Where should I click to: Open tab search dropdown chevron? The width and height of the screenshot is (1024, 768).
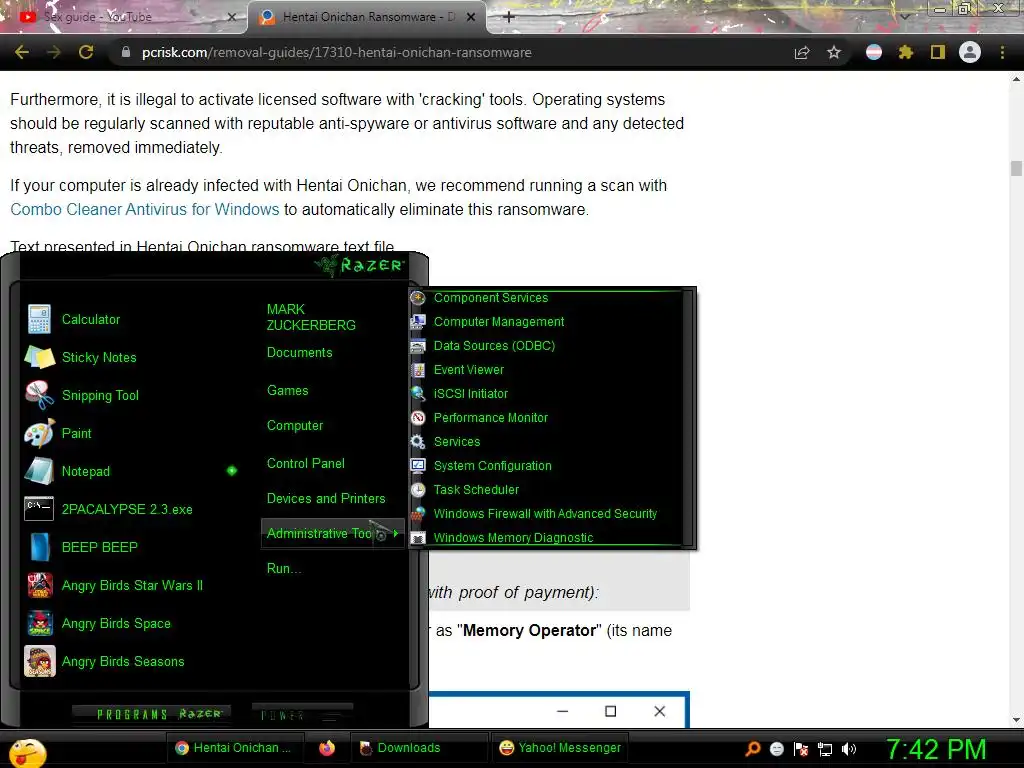[x=905, y=16]
